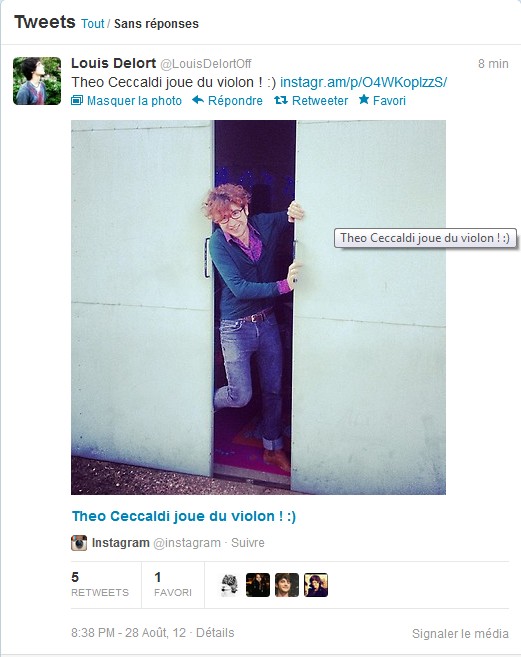
Task: Open the Détails link of the tweet
Action: click(215, 632)
